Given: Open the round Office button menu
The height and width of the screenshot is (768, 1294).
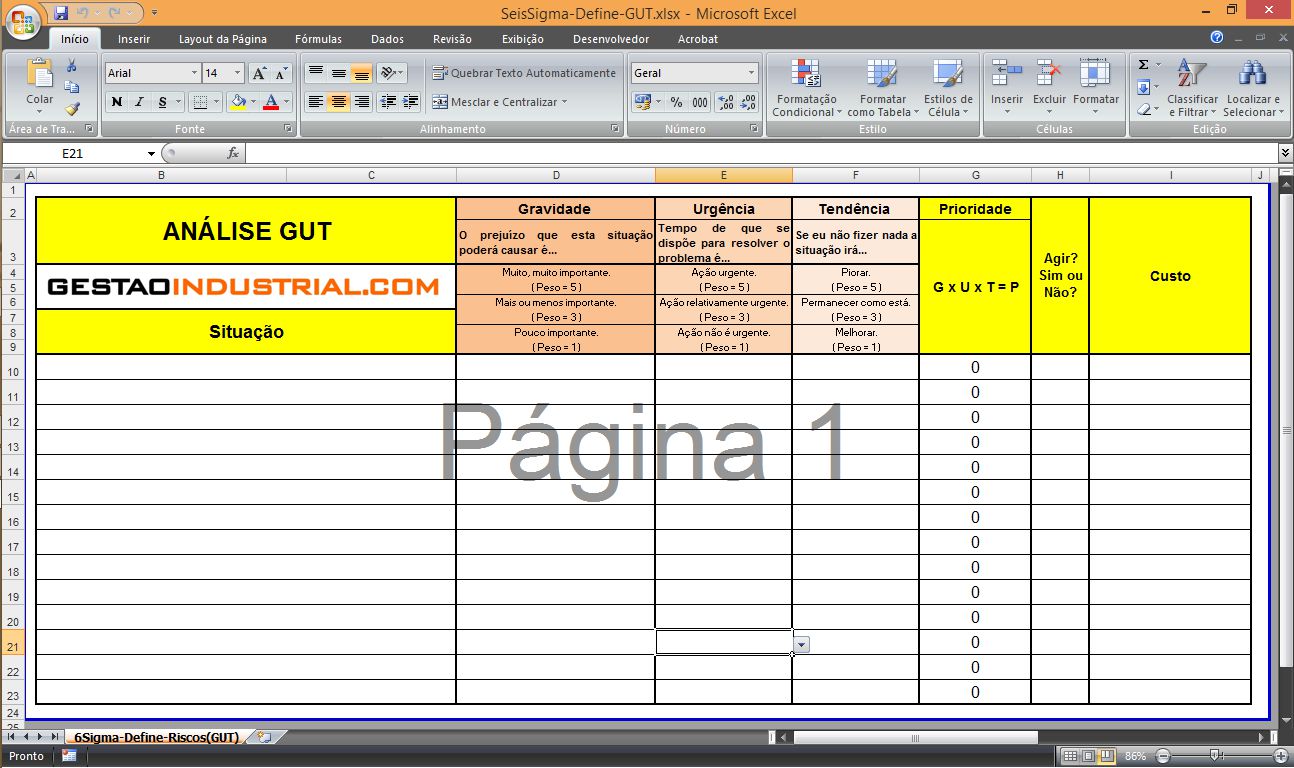Looking at the screenshot, I should pyautogui.click(x=22, y=20).
